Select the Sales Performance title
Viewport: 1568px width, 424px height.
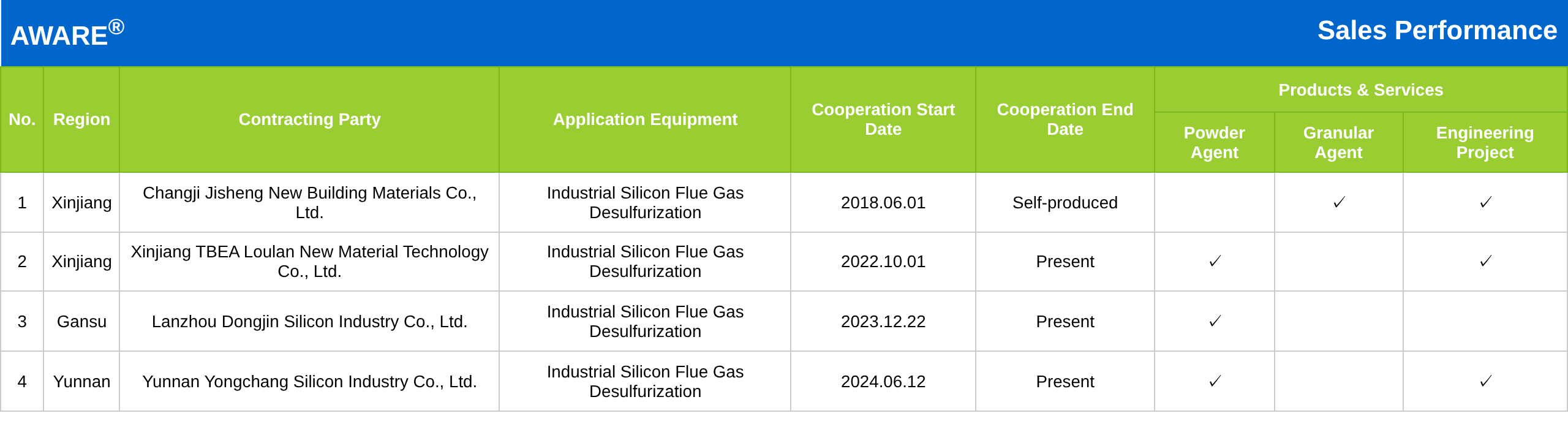coord(1437,31)
